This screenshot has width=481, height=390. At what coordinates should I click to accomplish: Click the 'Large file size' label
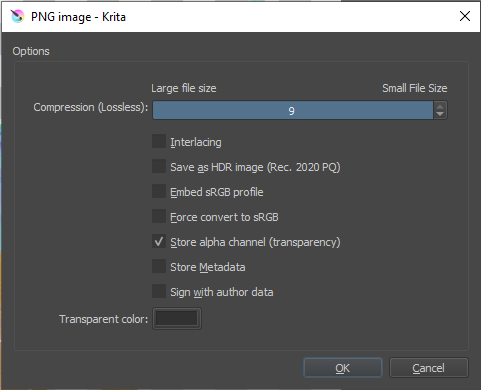tap(184, 88)
